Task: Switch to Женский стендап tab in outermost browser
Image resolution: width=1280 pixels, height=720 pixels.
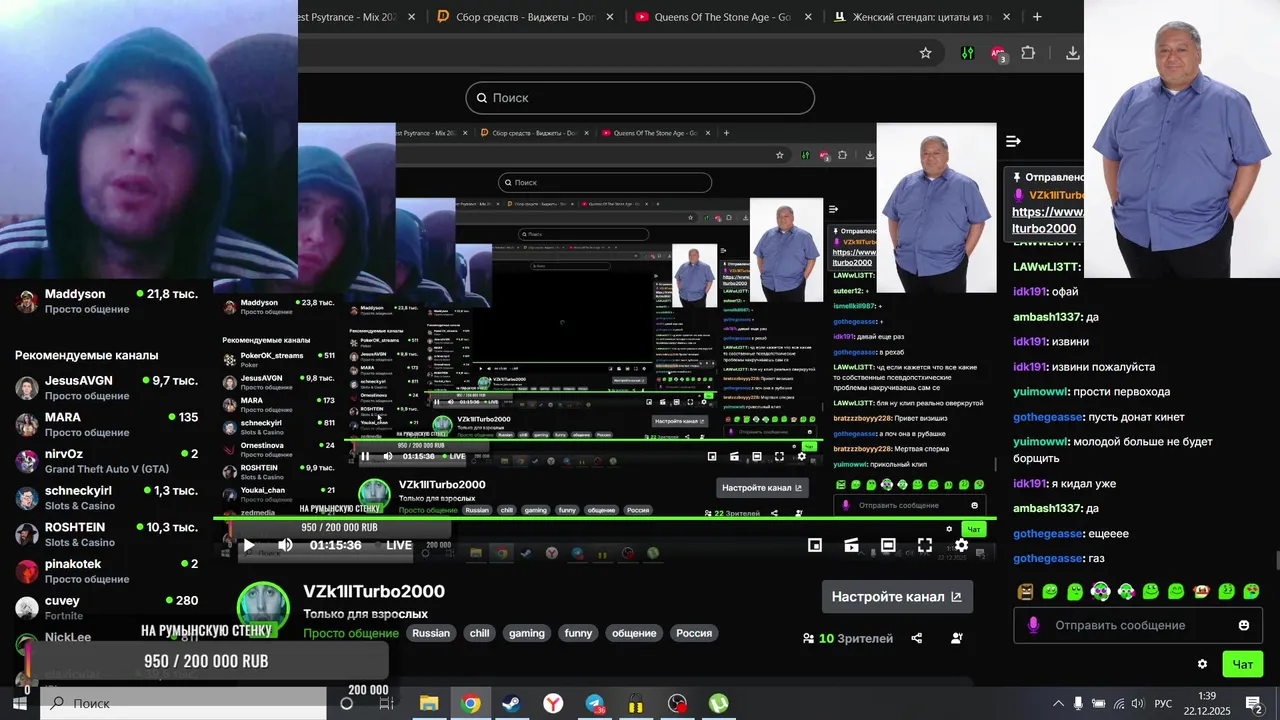Action: 920,16
